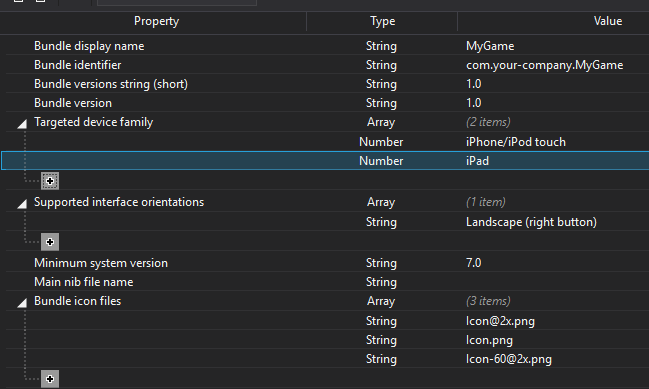The height and width of the screenshot is (389, 649).
Task: Click the Value column header
Action: 608,21
